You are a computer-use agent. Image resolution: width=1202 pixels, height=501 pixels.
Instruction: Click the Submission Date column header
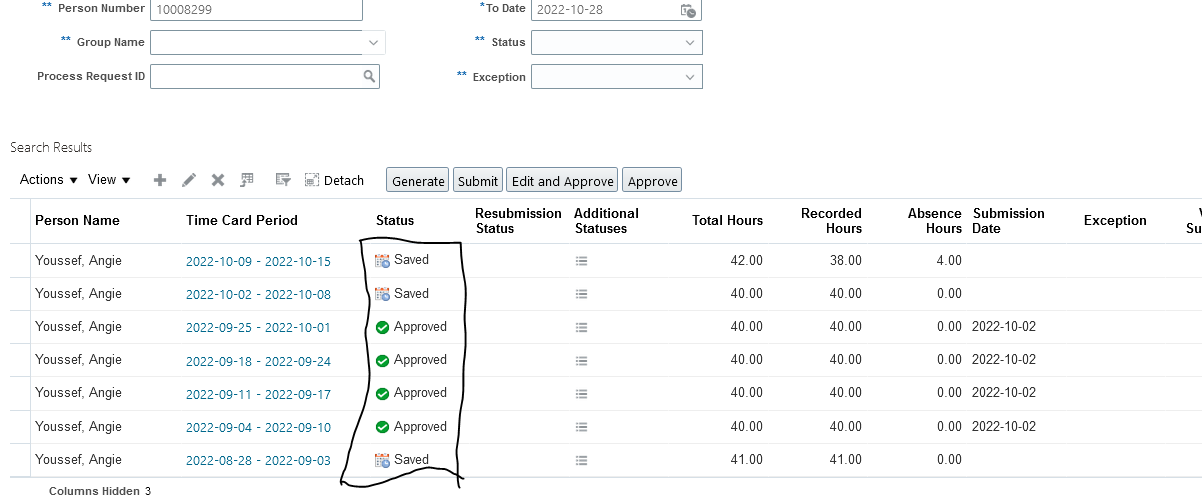coord(1008,220)
